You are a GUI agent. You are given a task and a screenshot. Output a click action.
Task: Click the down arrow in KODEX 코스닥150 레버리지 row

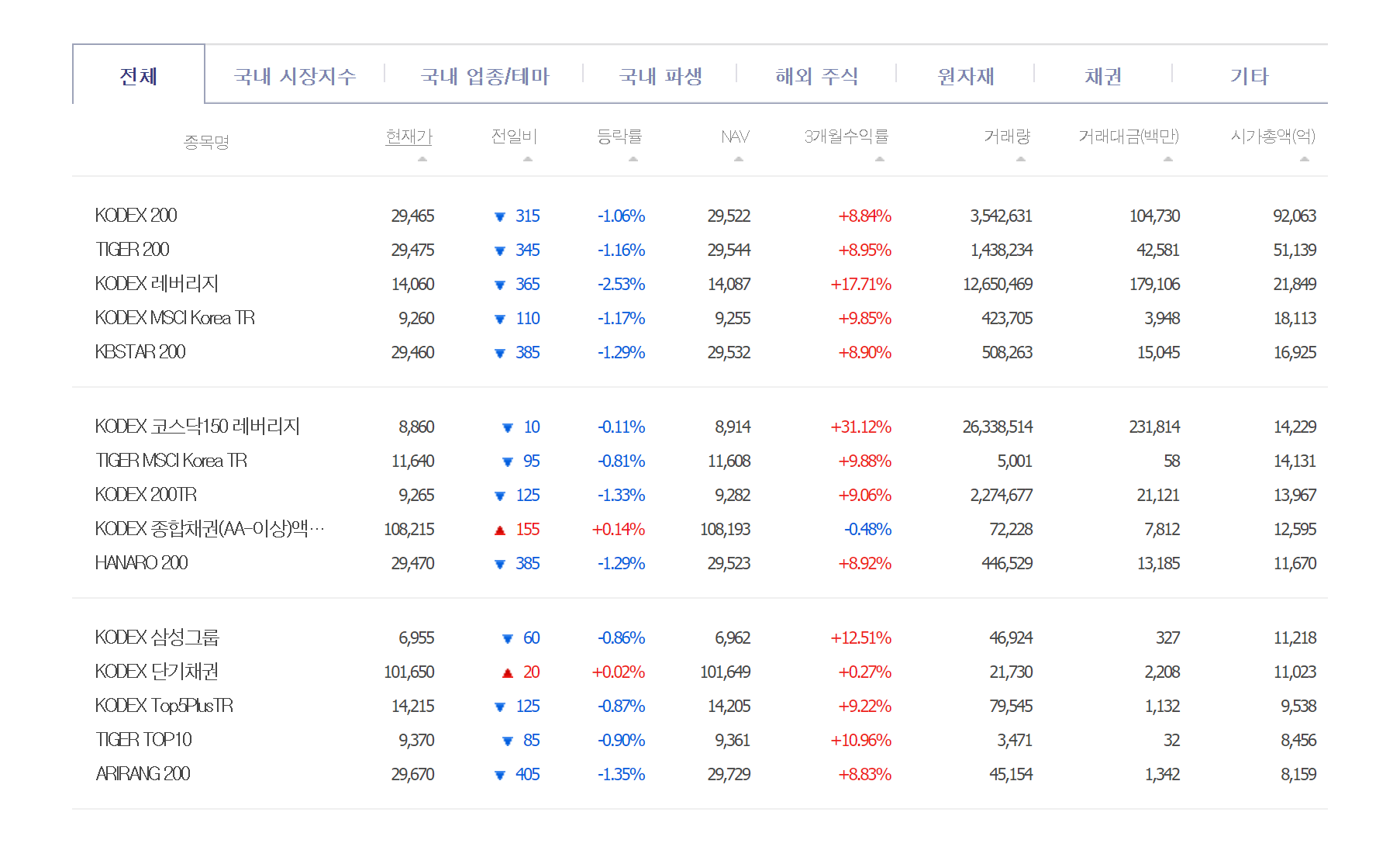click(x=508, y=427)
